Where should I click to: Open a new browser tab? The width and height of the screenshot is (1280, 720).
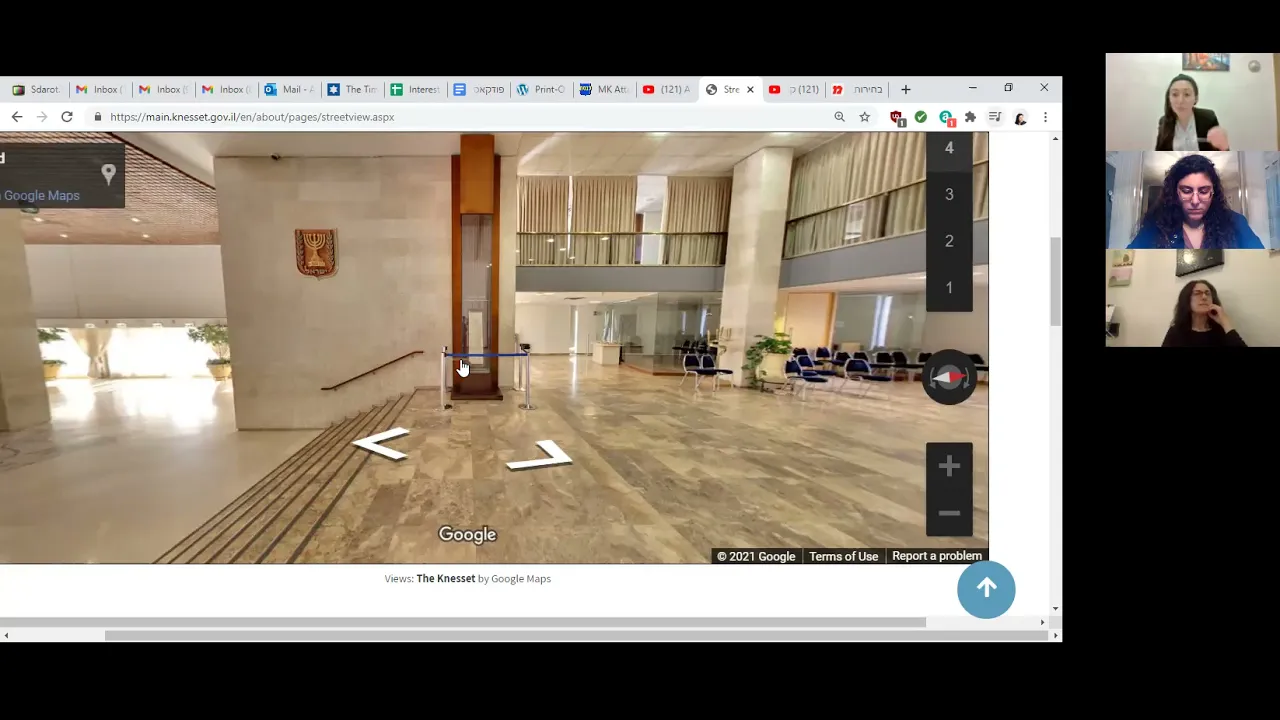coord(906,89)
